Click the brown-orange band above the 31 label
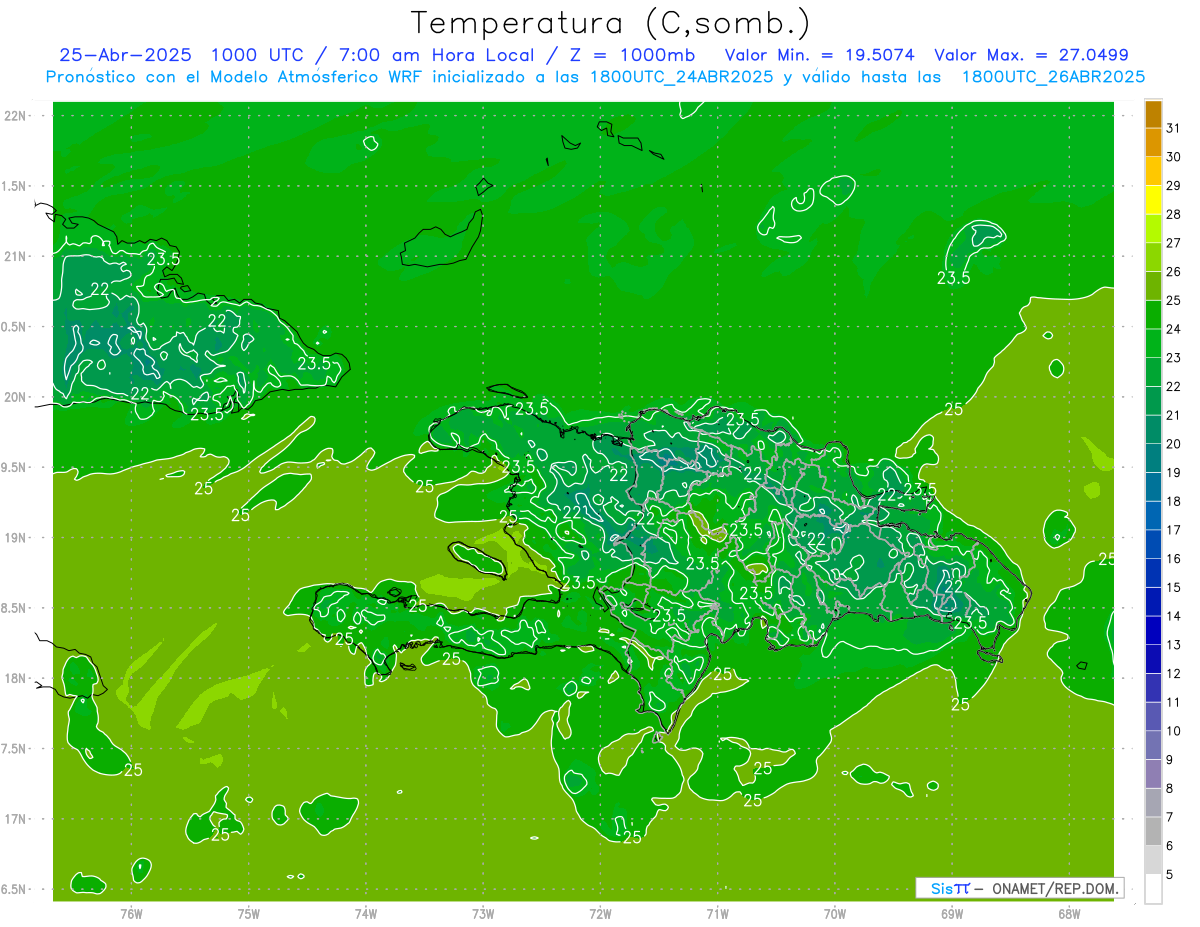The width and height of the screenshot is (1200, 927). pyautogui.click(x=1153, y=115)
